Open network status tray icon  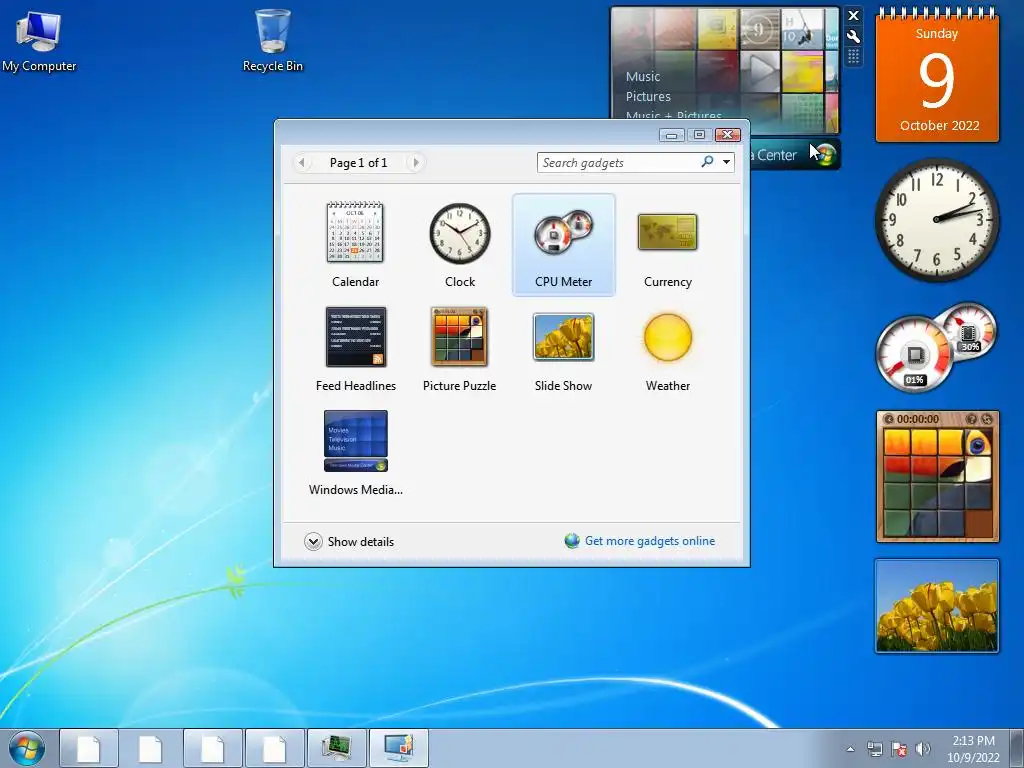point(874,749)
